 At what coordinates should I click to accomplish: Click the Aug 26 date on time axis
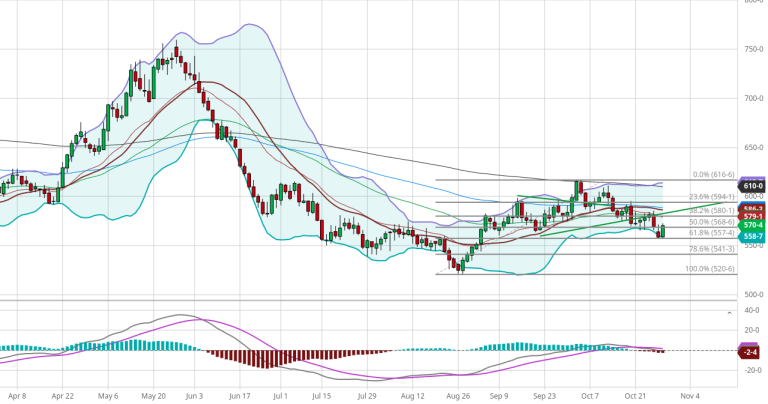457,394
